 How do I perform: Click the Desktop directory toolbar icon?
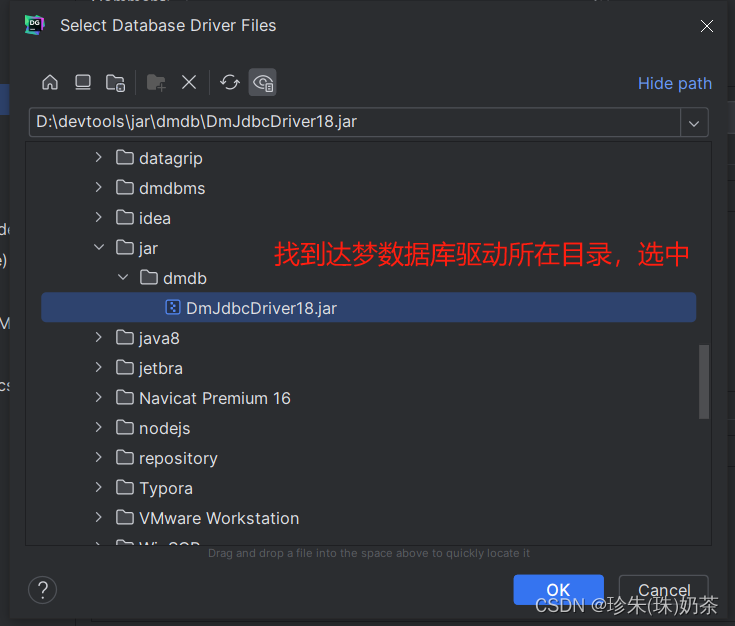82,83
